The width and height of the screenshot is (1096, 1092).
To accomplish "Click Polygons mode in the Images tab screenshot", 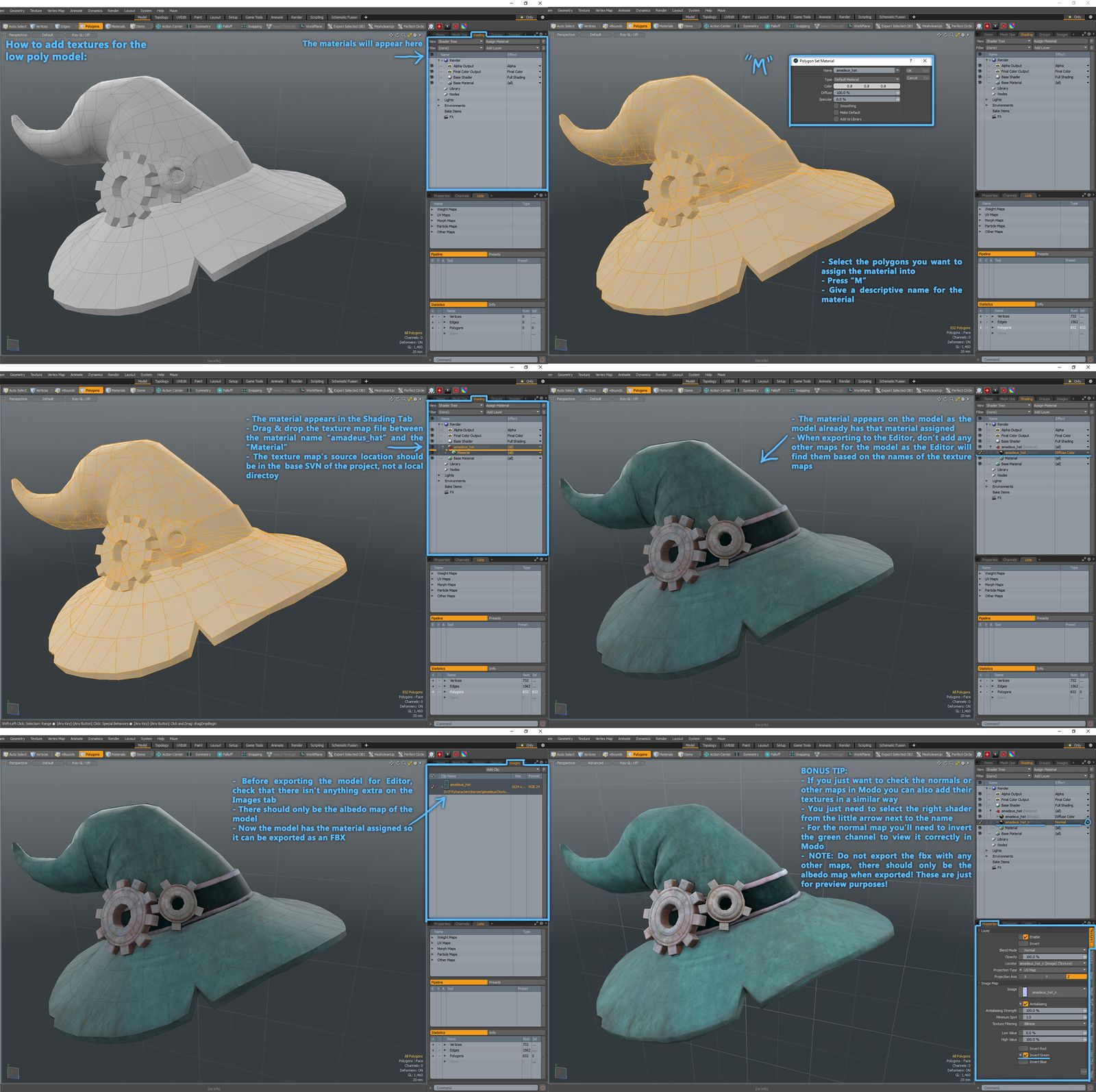I will click(90, 754).
